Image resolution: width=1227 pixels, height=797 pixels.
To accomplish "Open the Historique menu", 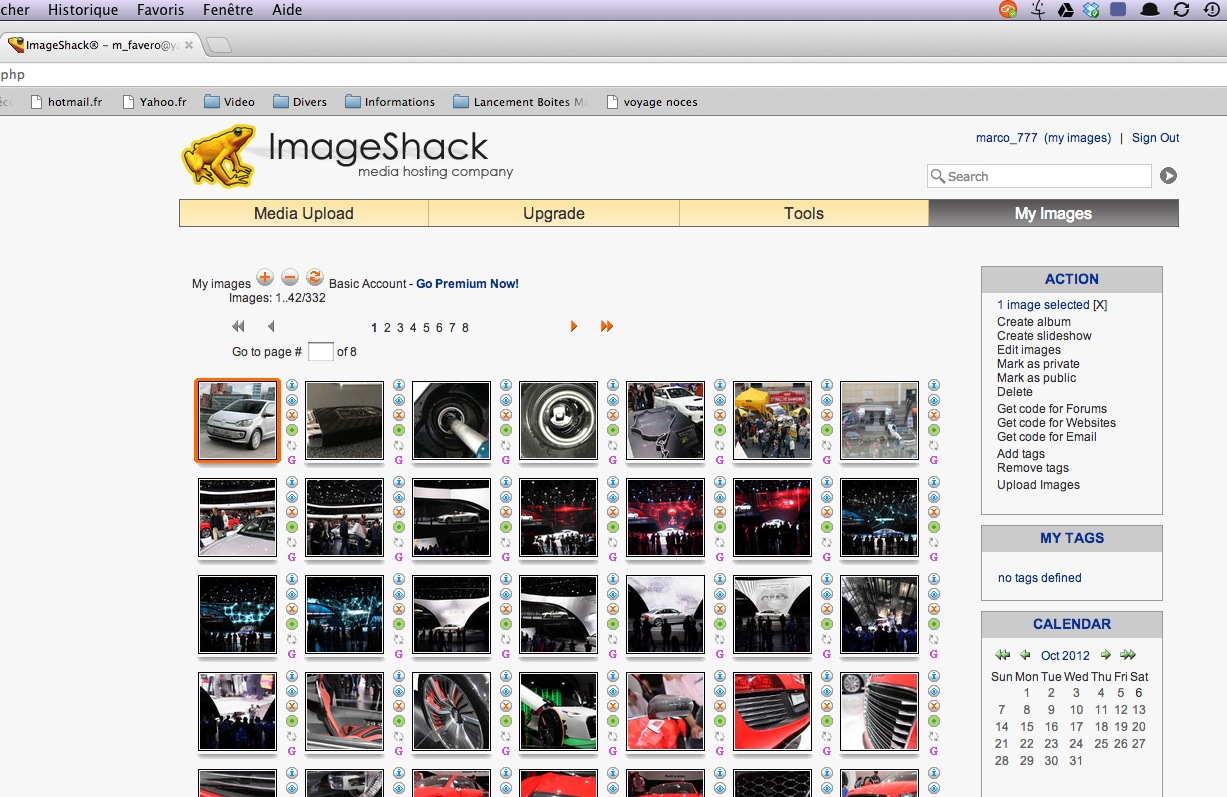I will [x=83, y=10].
